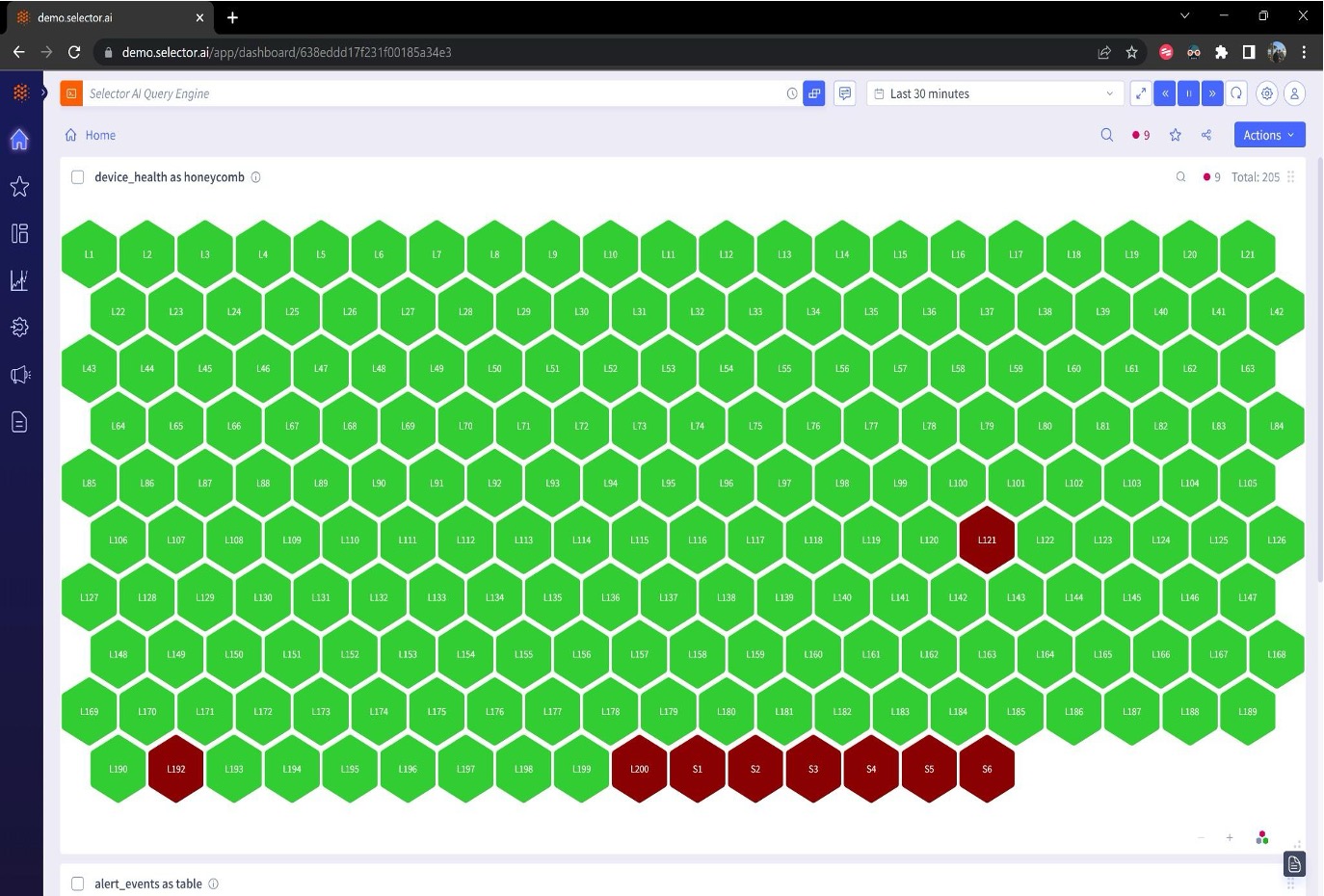Open the Home sidebar icon
This screenshot has height=896, width=1324.
click(19, 140)
